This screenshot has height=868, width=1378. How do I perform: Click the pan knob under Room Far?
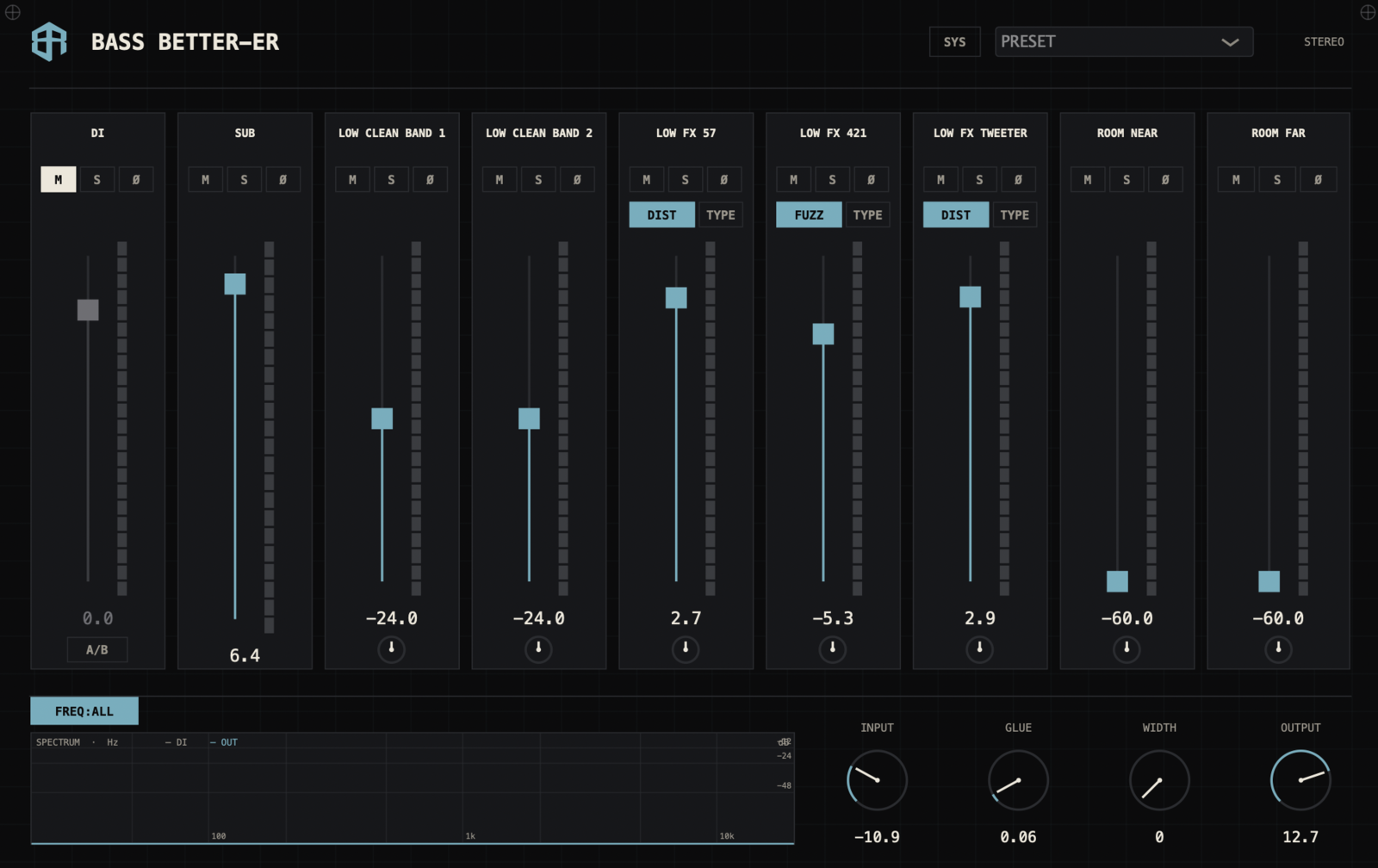1278,648
